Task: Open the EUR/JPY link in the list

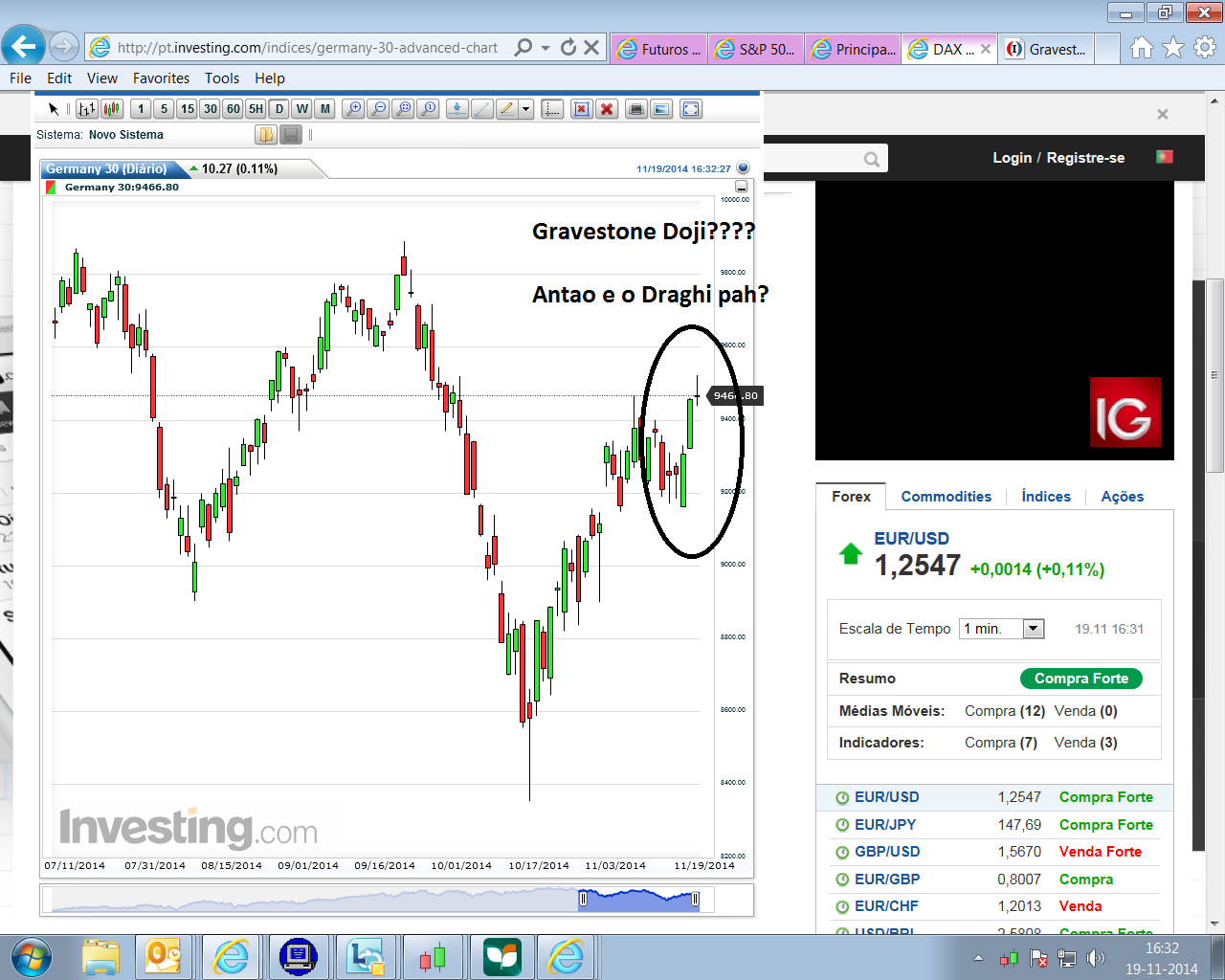Action: [x=885, y=825]
